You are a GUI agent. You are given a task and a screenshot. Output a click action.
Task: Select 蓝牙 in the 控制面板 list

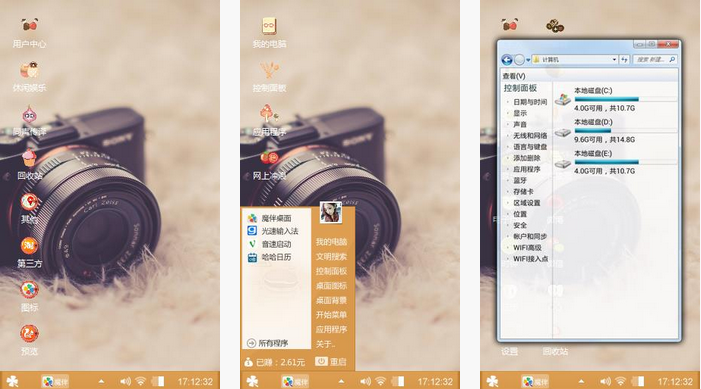click(520, 180)
